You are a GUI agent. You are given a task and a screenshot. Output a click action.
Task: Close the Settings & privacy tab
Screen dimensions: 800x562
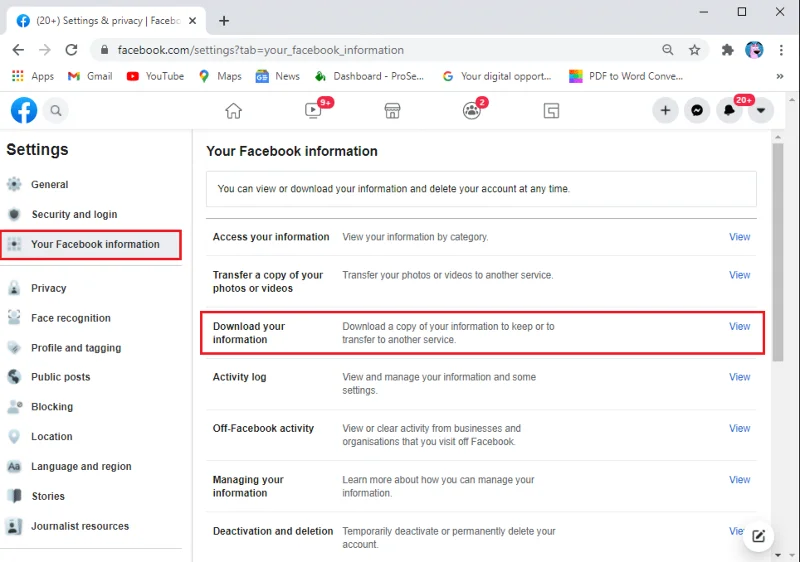192,21
